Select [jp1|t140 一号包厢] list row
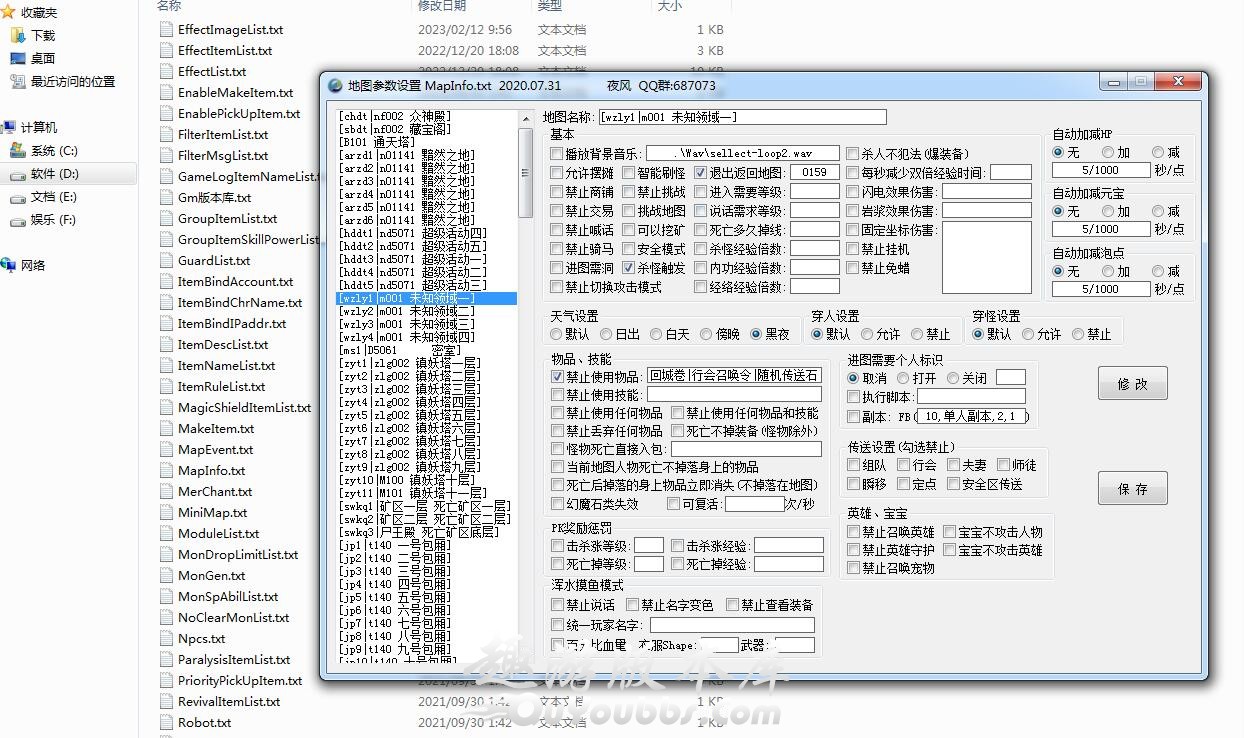This screenshot has width=1244, height=738. pos(427,545)
